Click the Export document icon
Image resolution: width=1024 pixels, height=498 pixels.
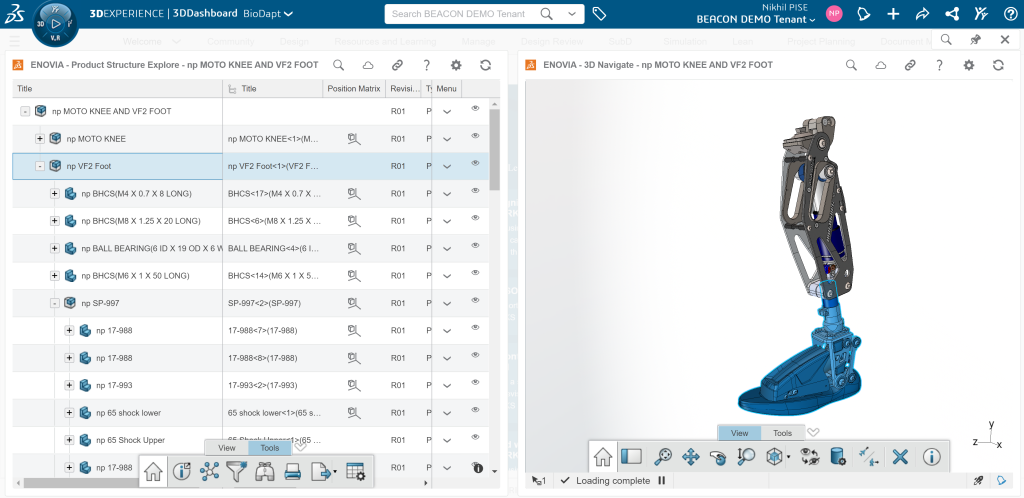[321, 471]
